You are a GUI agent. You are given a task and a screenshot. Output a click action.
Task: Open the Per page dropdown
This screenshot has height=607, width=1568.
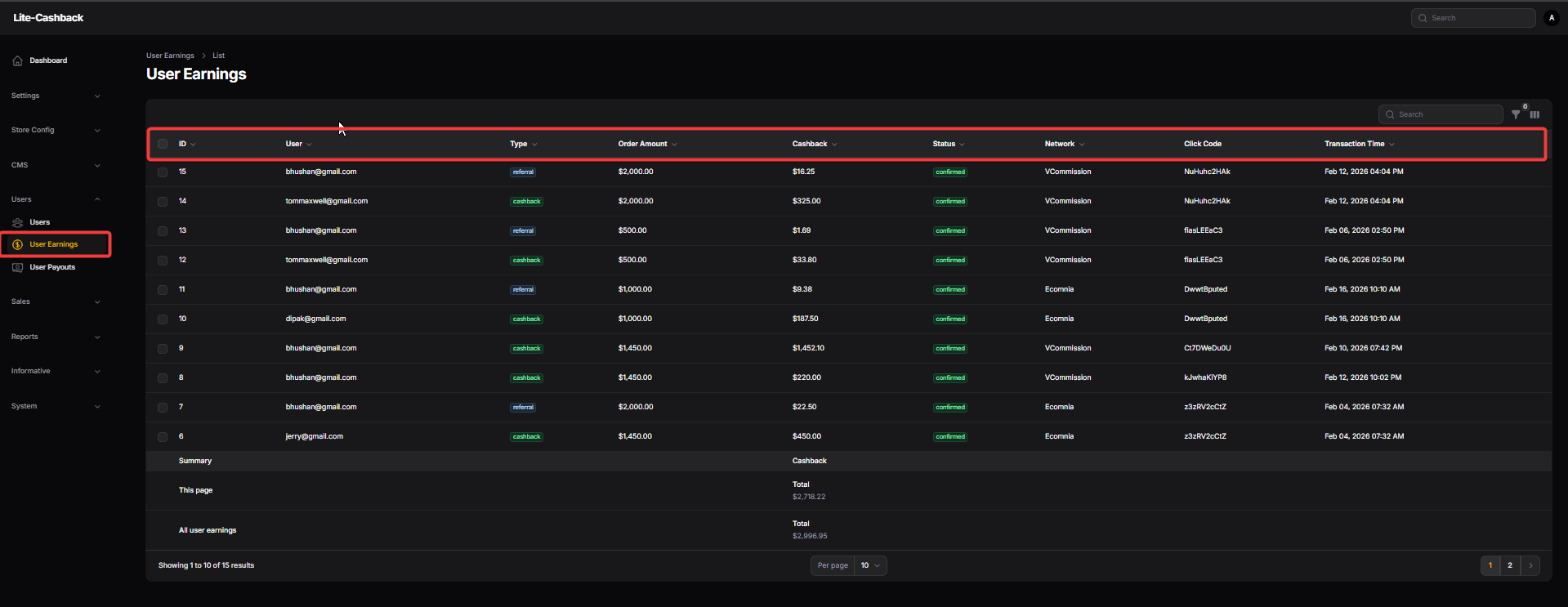click(869, 565)
